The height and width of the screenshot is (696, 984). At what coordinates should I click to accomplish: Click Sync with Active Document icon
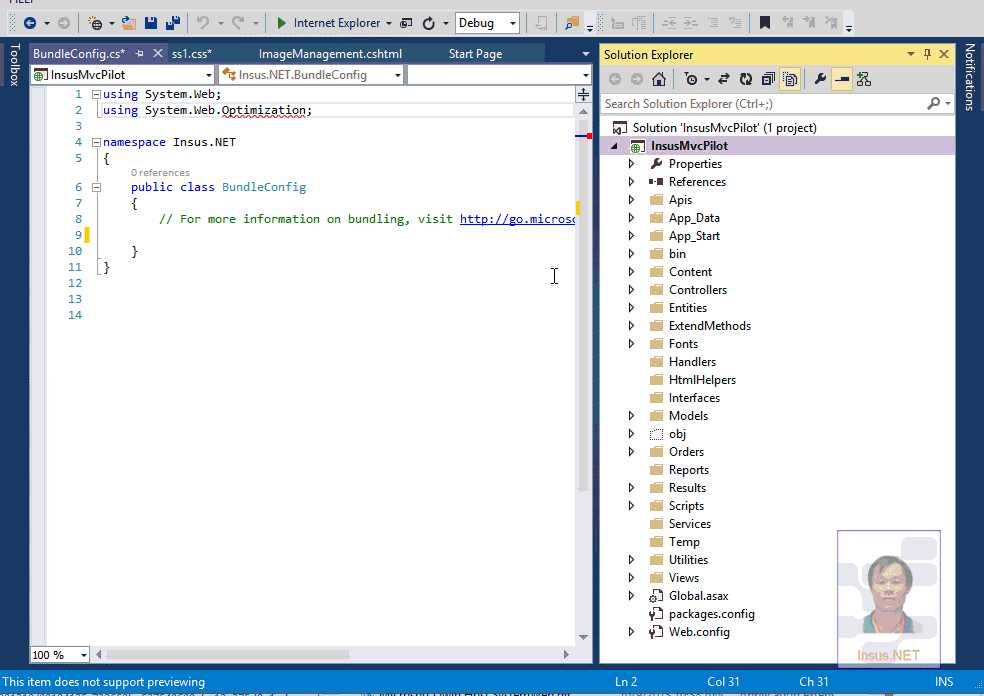(x=722, y=79)
